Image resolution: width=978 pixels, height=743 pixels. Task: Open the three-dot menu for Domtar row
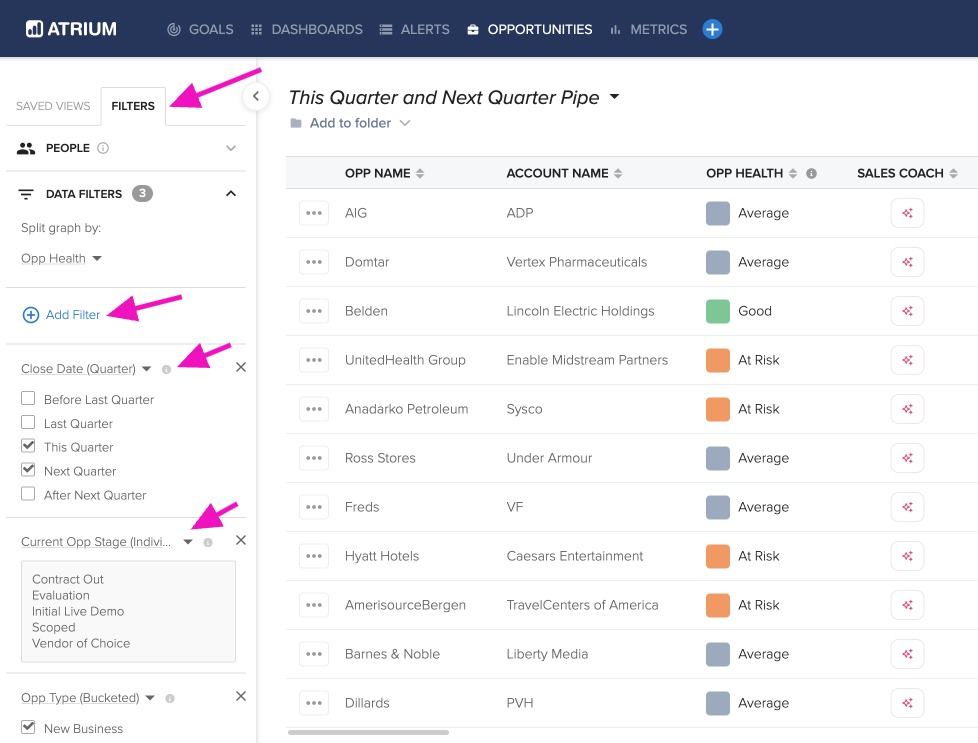pos(314,262)
